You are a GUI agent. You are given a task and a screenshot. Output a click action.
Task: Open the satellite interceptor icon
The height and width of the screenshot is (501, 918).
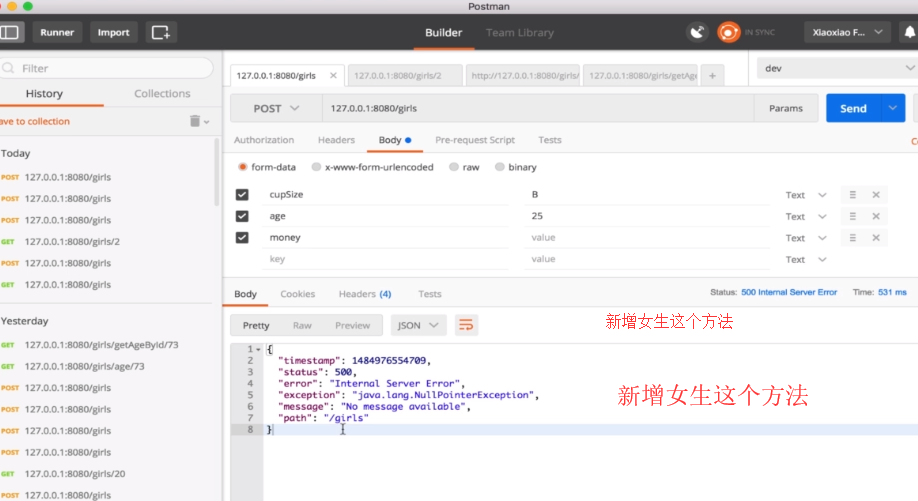coord(697,32)
